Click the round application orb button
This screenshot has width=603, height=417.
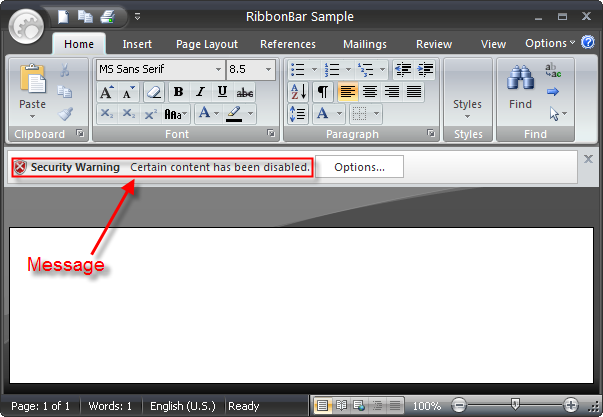(27, 27)
